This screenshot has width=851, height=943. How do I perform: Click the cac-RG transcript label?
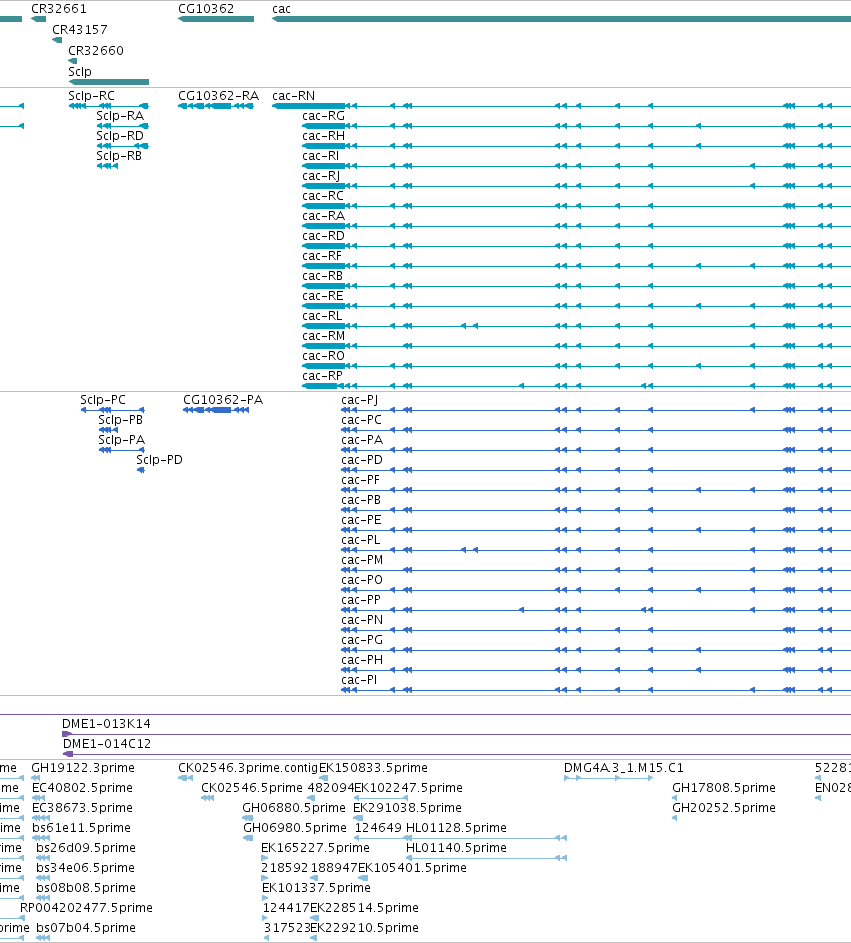point(324,115)
